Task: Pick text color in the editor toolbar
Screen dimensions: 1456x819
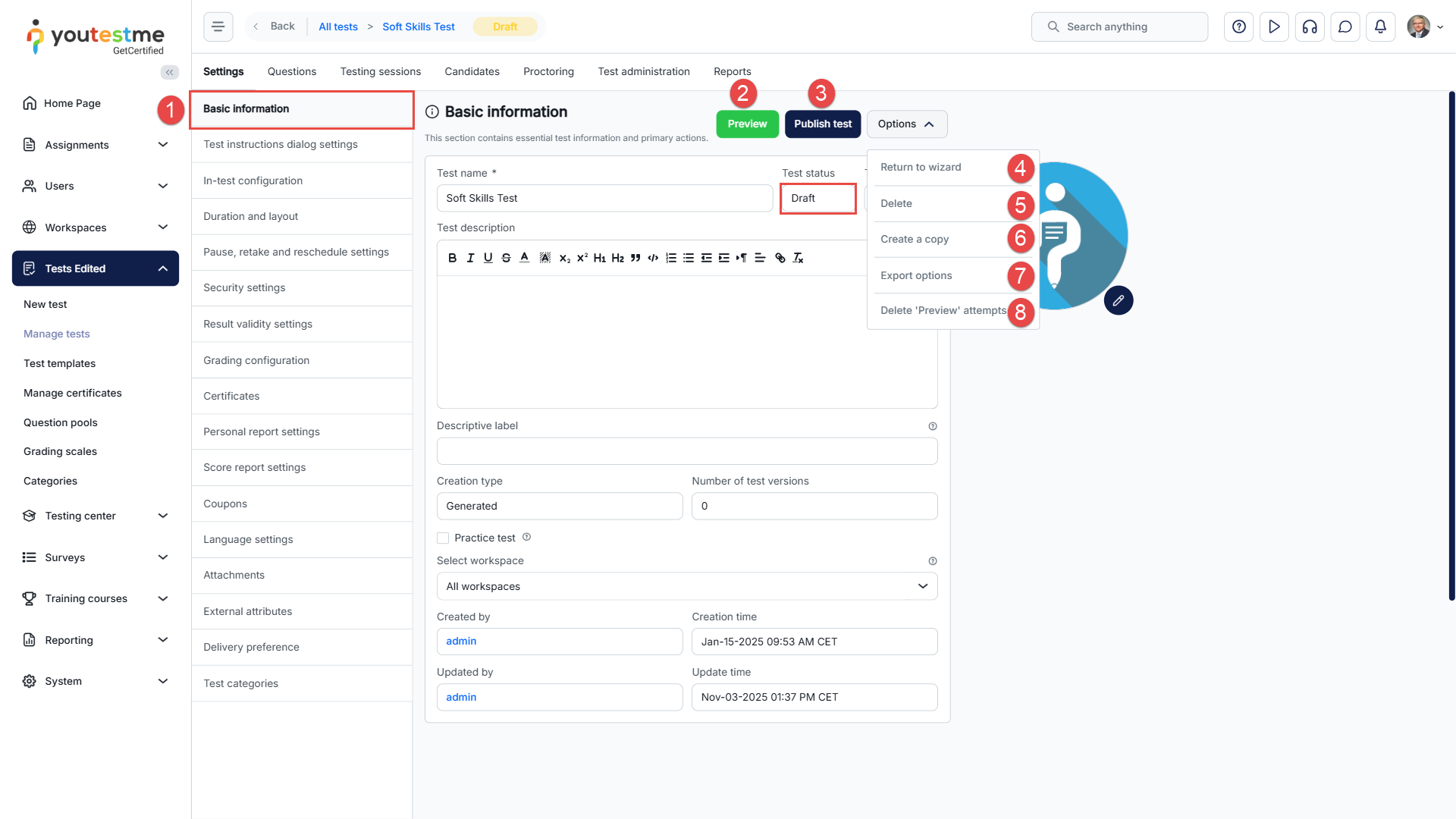Action: (524, 258)
